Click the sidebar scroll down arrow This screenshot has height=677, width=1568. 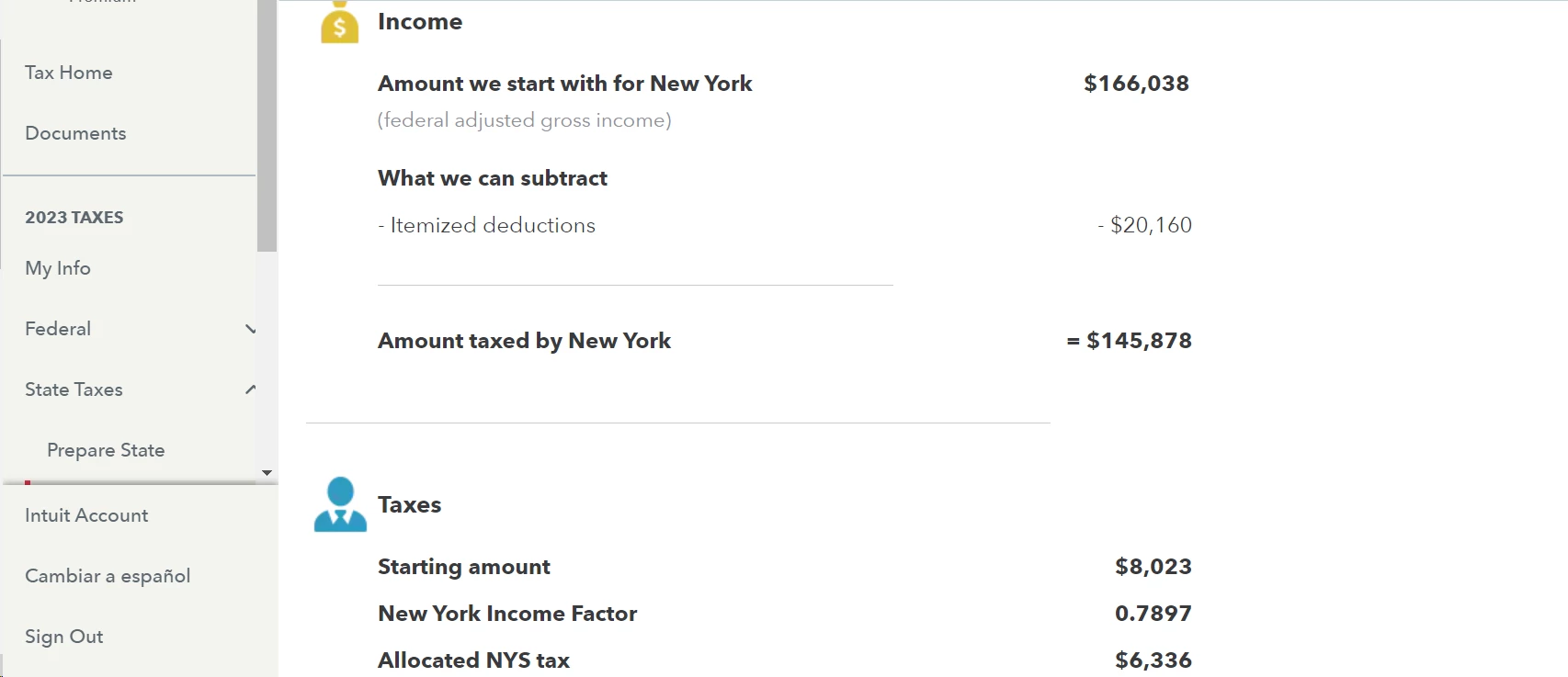267,473
